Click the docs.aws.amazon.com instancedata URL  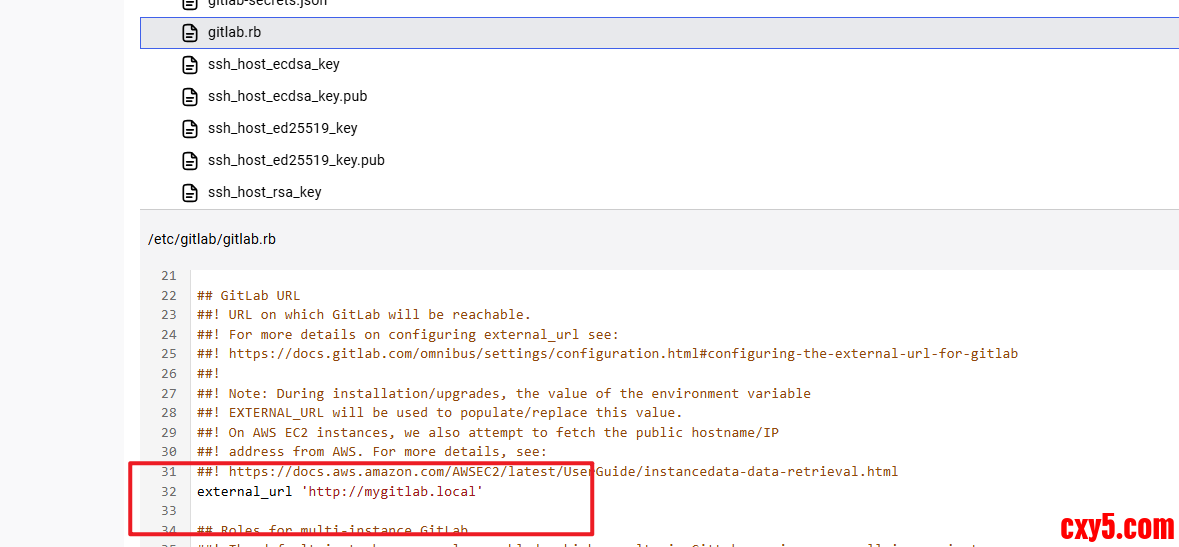pos(563,472)
